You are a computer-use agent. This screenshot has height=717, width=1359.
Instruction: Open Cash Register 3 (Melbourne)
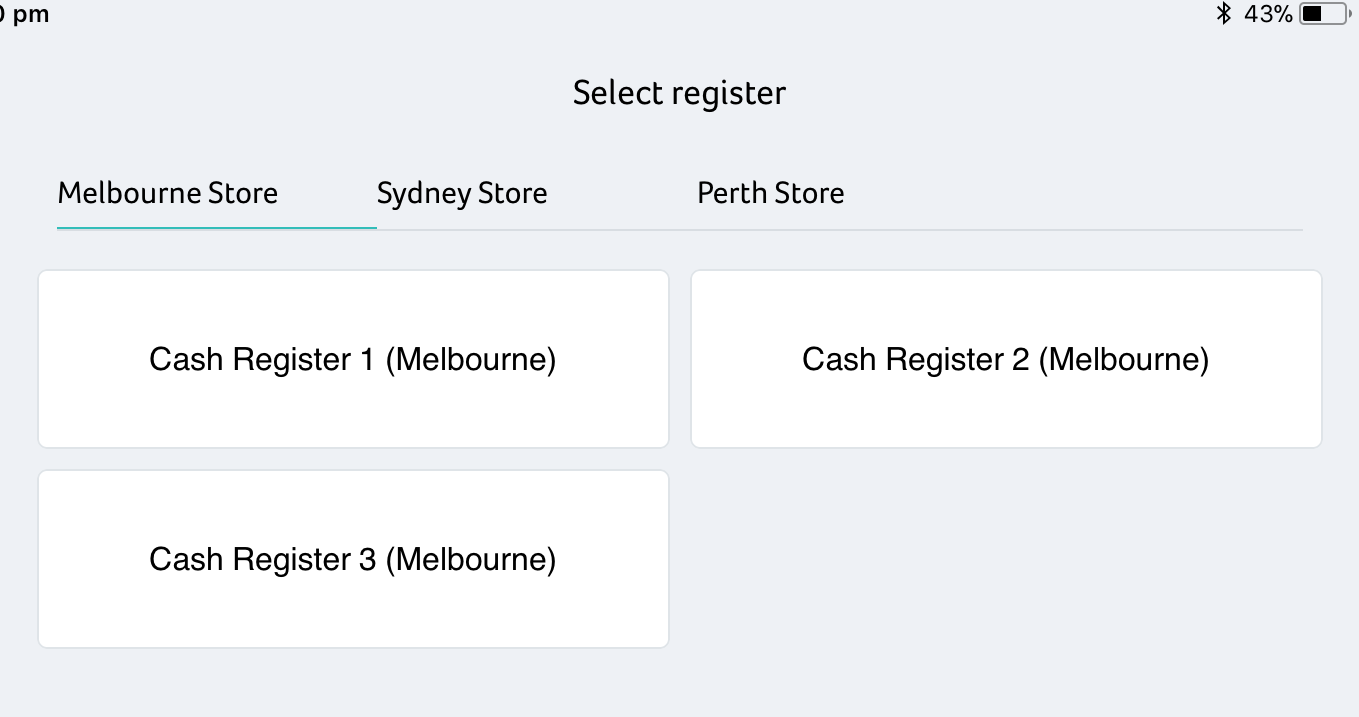point(353,559)
